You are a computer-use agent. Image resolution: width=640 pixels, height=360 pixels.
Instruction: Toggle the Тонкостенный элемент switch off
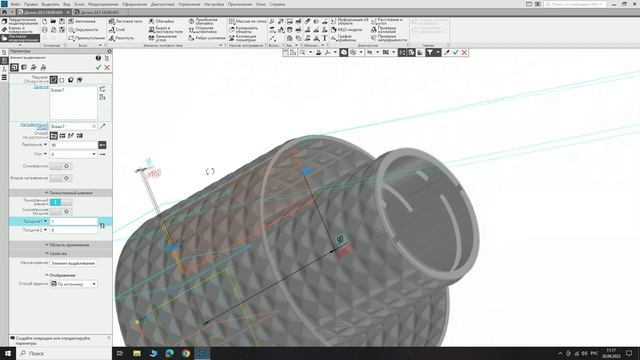coord(61,202)
